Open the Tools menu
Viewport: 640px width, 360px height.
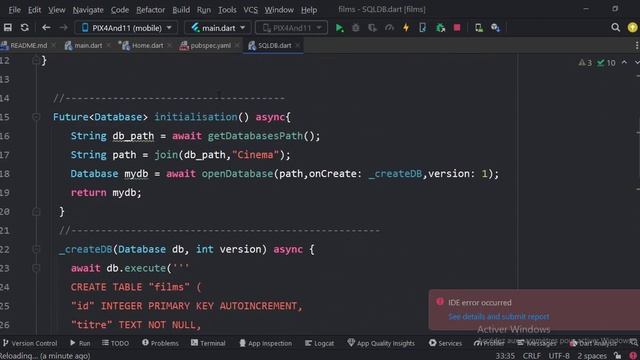(227, 9)
